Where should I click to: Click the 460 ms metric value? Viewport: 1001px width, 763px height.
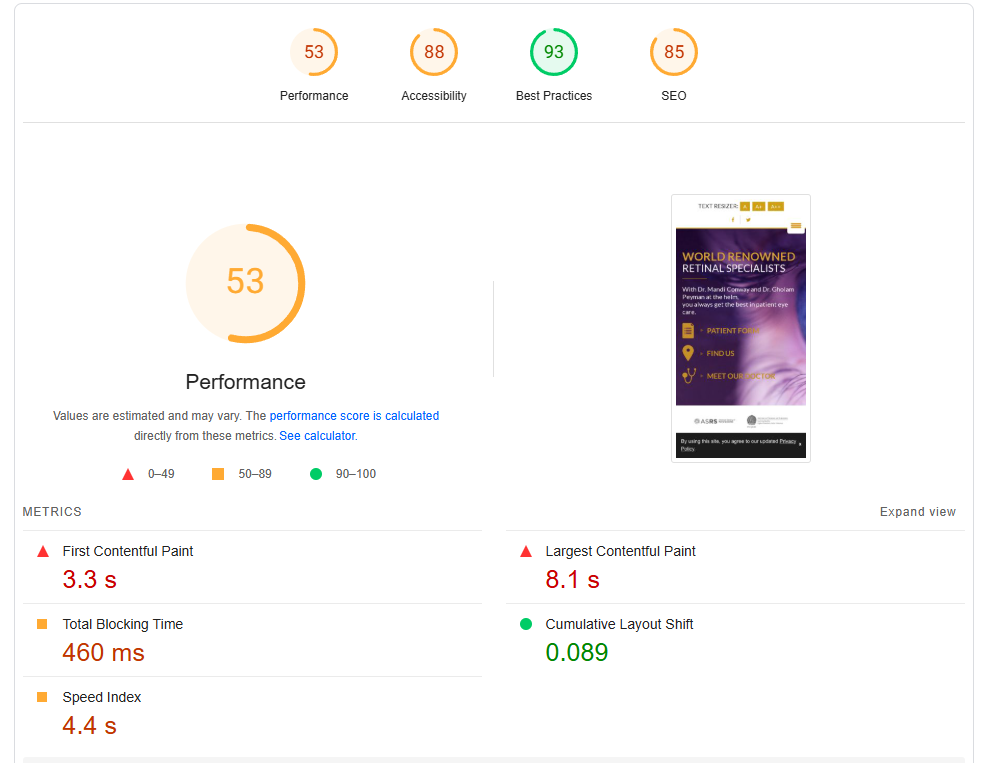tap(103, 652)
